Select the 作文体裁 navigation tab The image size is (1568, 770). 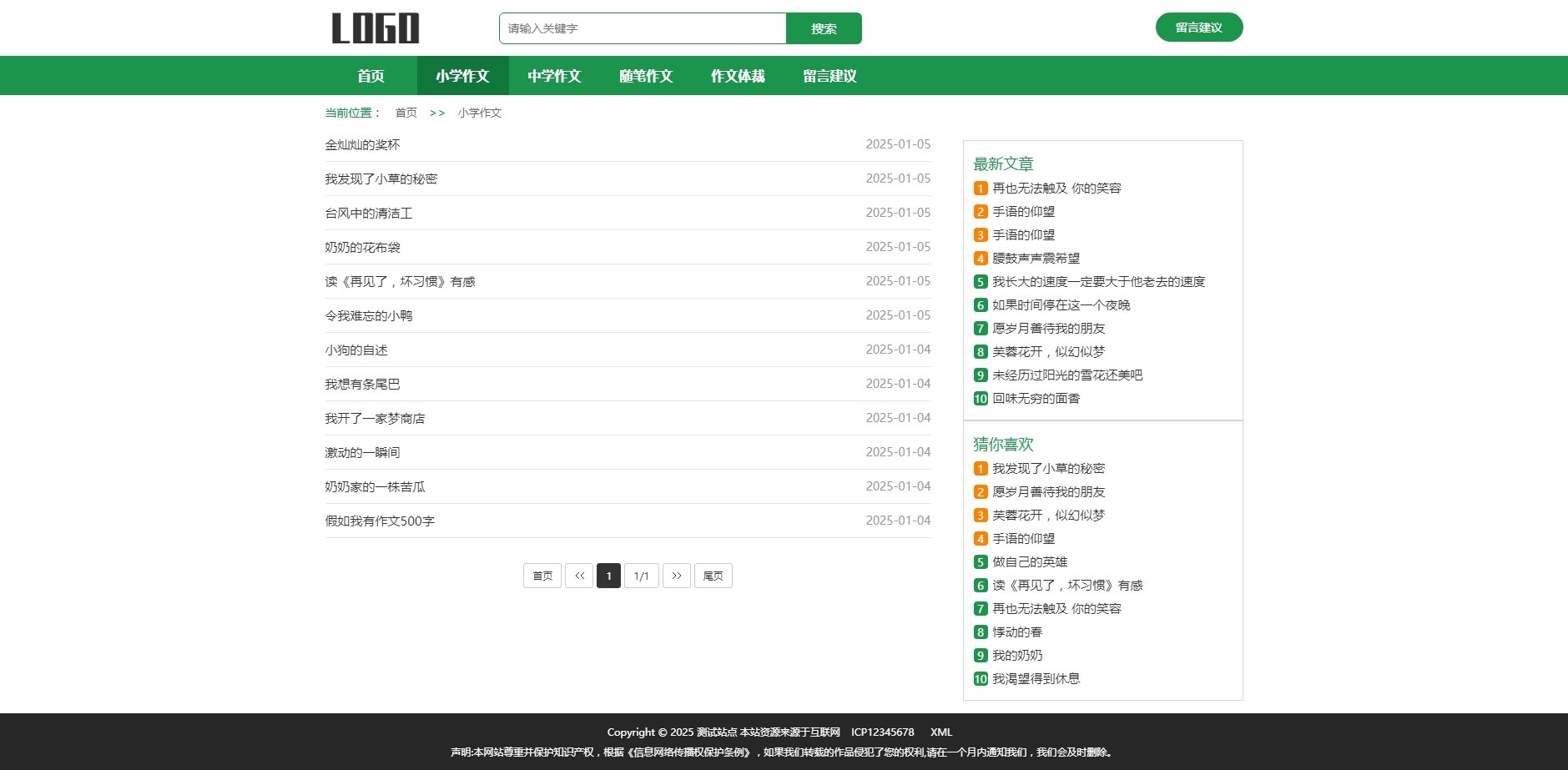[738, 76]
